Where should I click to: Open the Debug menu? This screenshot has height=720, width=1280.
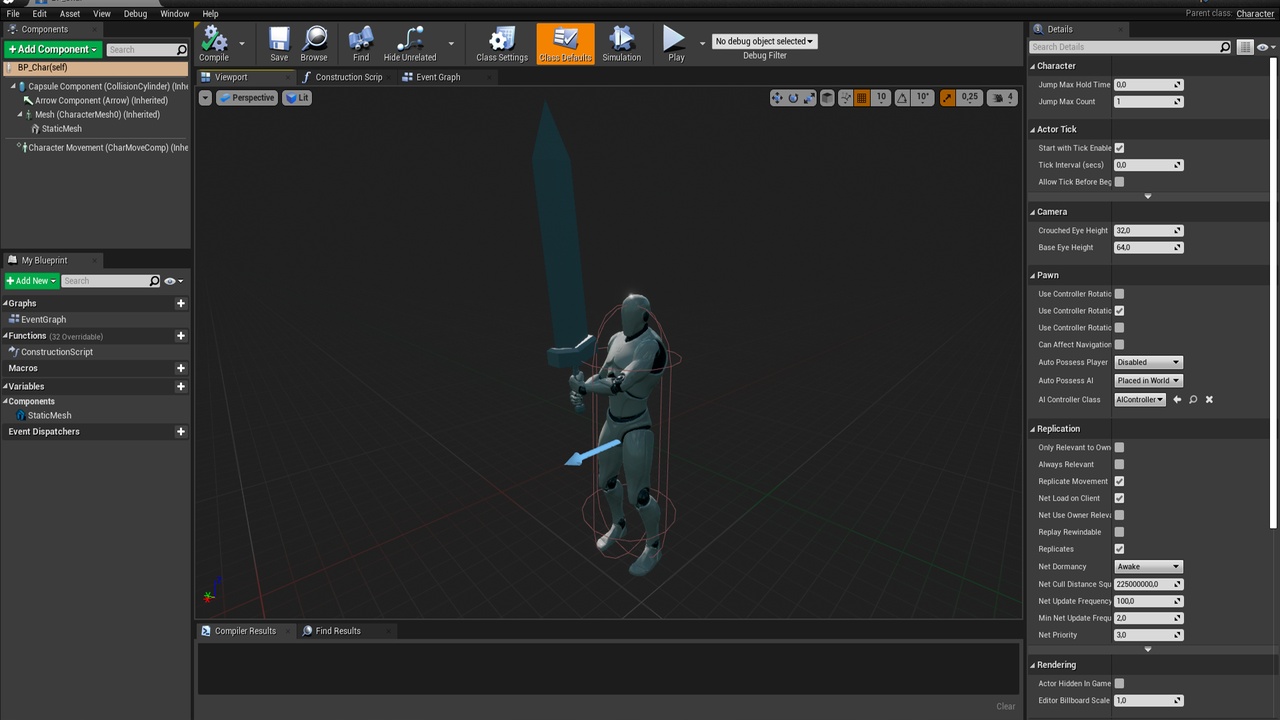tap(135, 14)
